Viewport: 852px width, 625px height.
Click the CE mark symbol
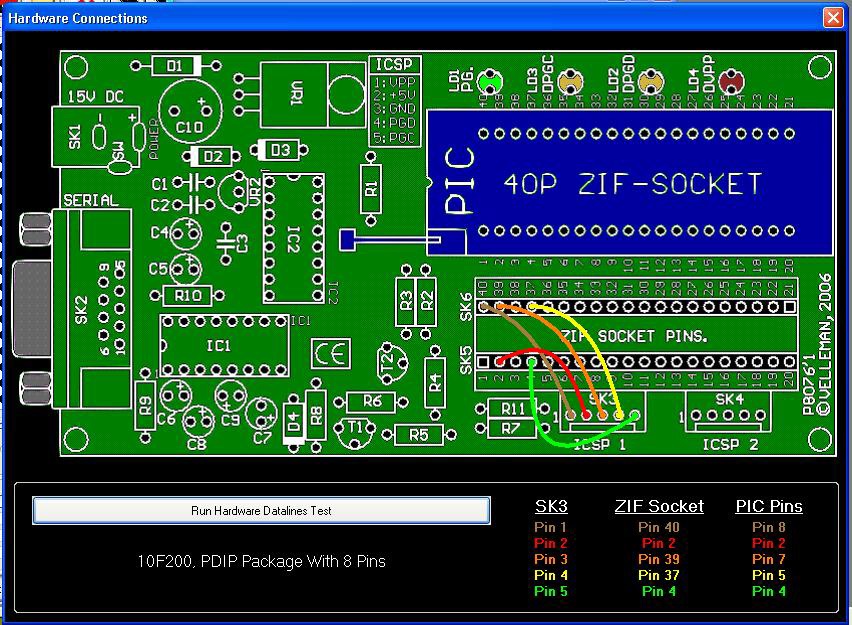[x=330, y=354]
